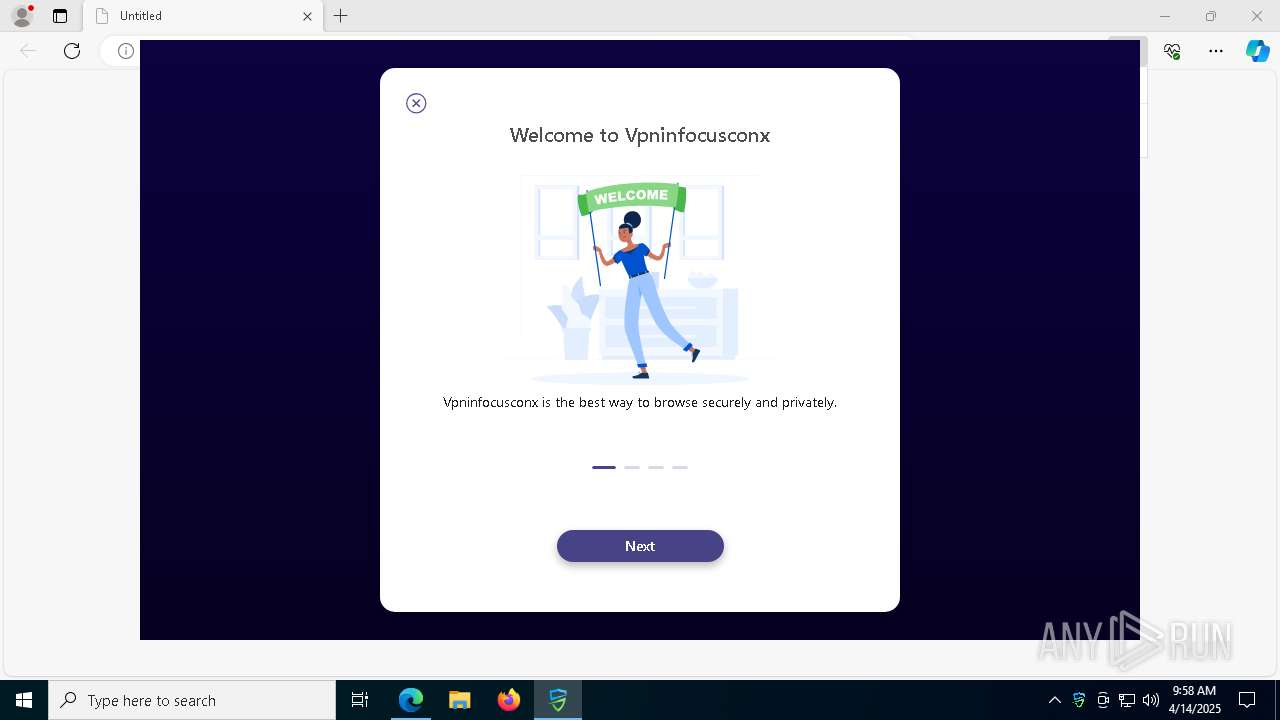Jump to the fourth onboarding page indicator
This screenshot has width=1280, height=720.
click(x=680, y=467)
